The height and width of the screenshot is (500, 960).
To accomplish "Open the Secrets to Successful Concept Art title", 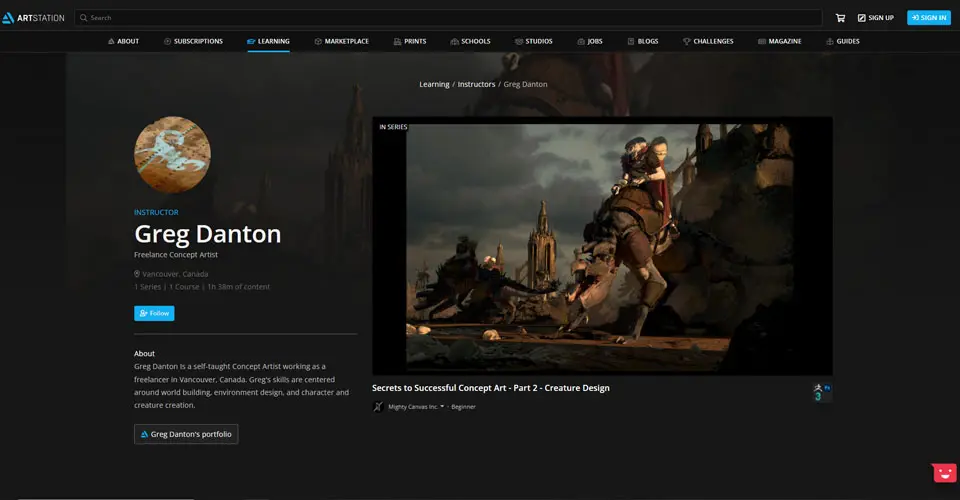I will (x=490, y=388).
